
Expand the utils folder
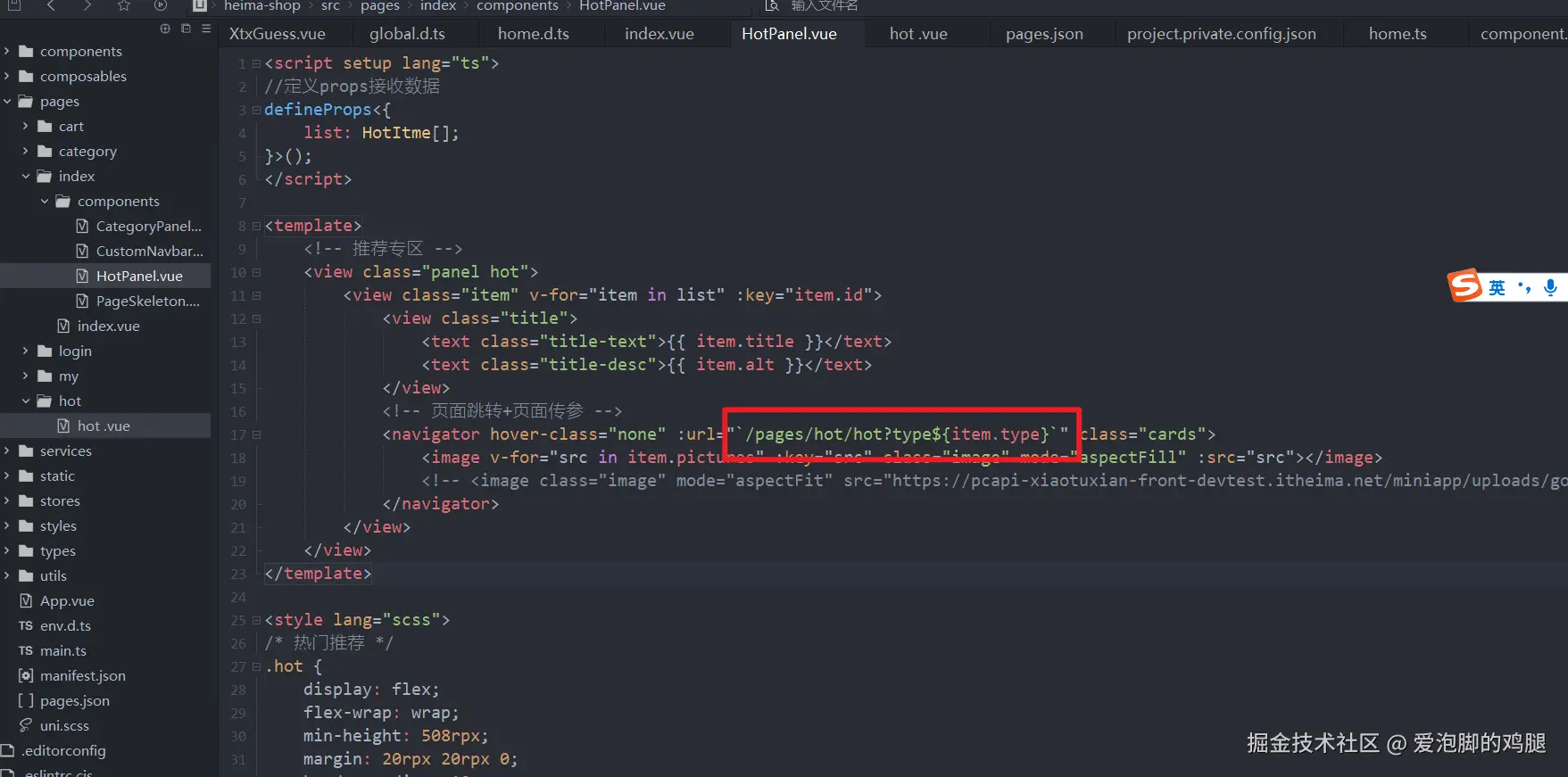click(7, 575)
